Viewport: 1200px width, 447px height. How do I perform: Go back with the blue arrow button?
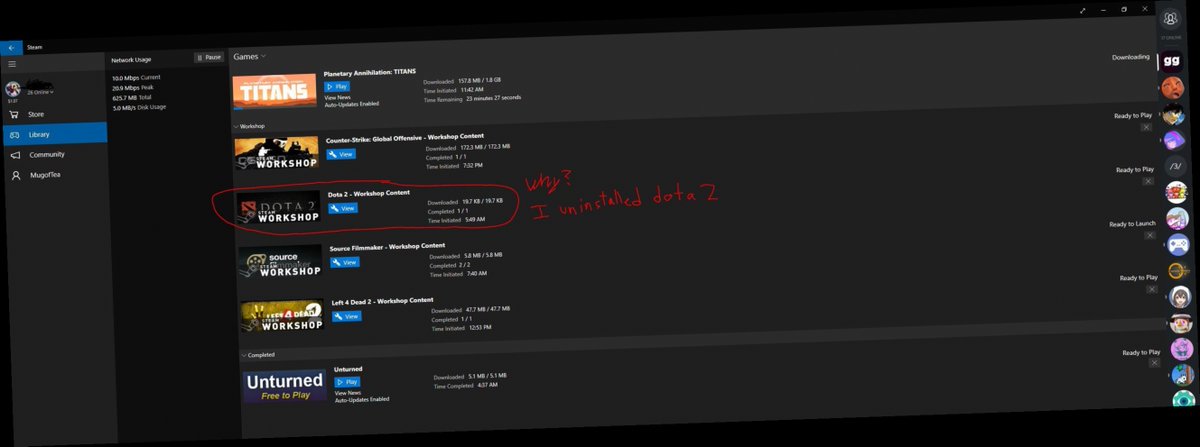pyautogui.click(x=10, y=47)
